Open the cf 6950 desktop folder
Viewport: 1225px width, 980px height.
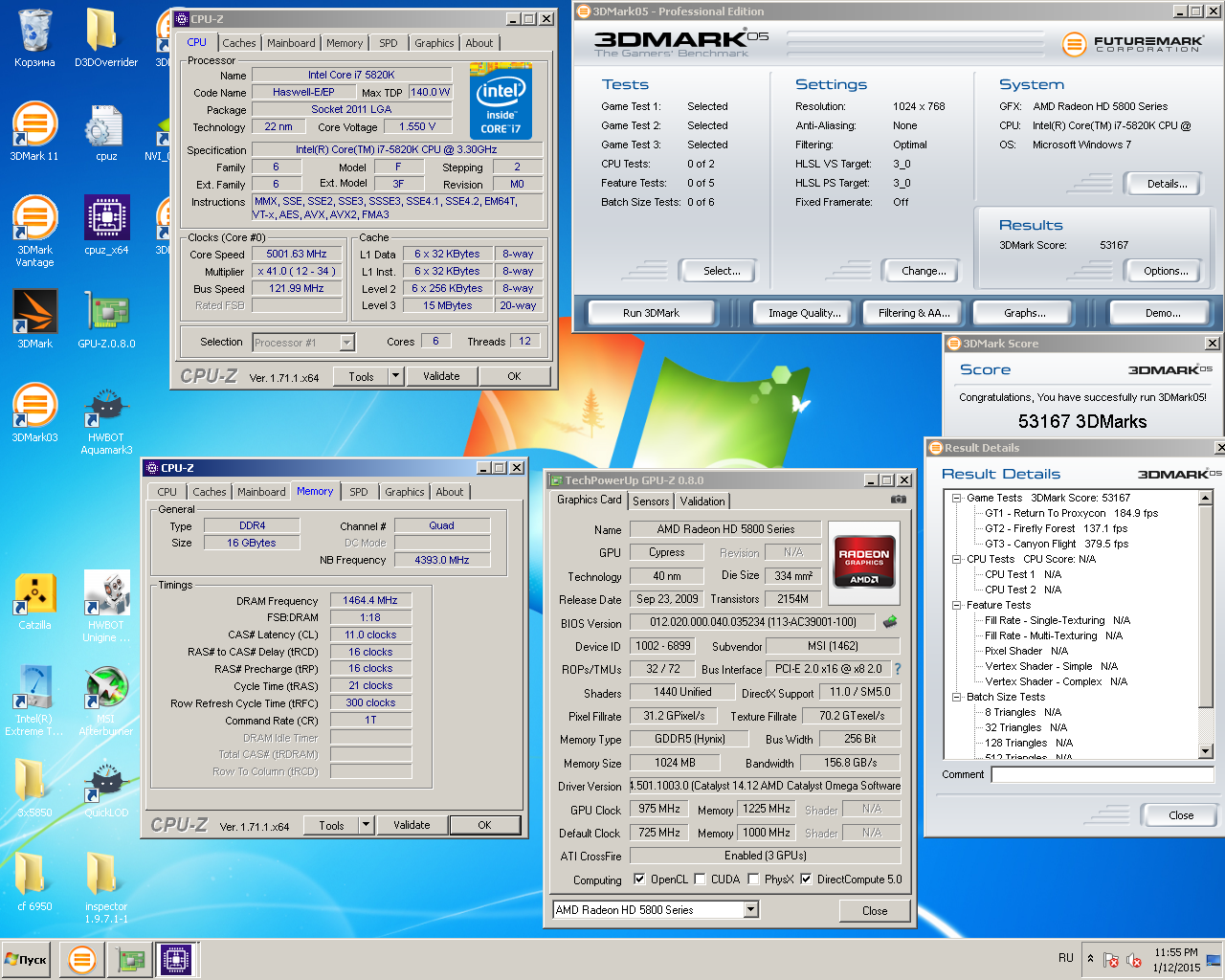coord(34,881)
